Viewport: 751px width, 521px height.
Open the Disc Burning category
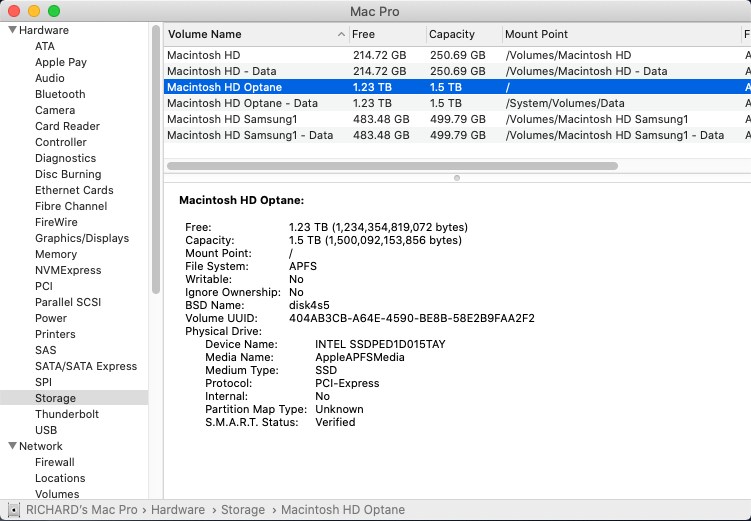click(68, 174)
